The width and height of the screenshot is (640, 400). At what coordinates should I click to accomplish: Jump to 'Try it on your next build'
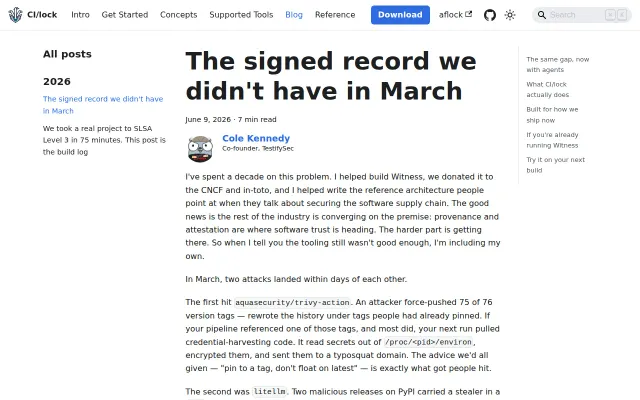click(x=555, y=165)
